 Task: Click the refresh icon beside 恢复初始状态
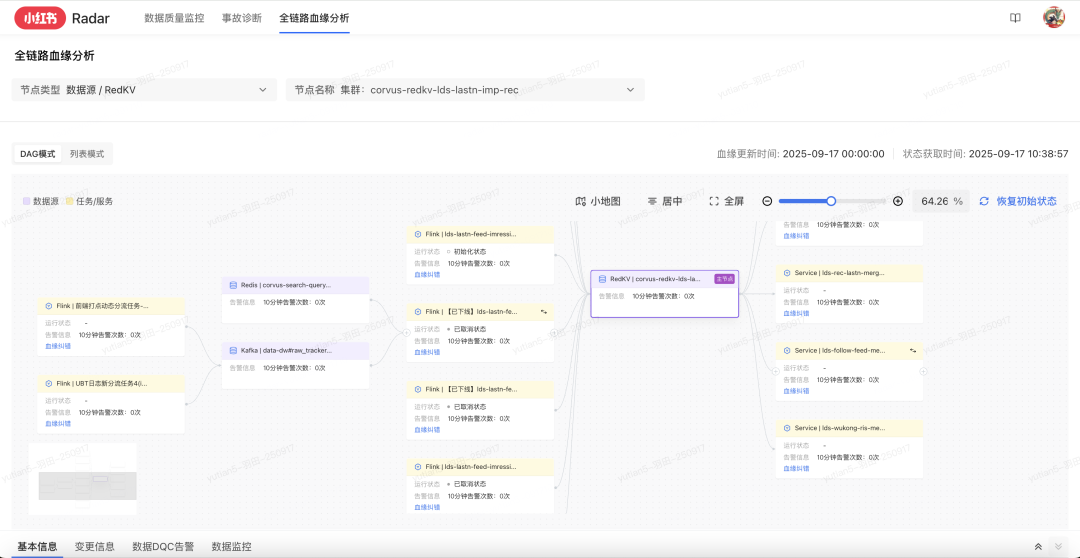pyautogui.click(x=984, y=201)
